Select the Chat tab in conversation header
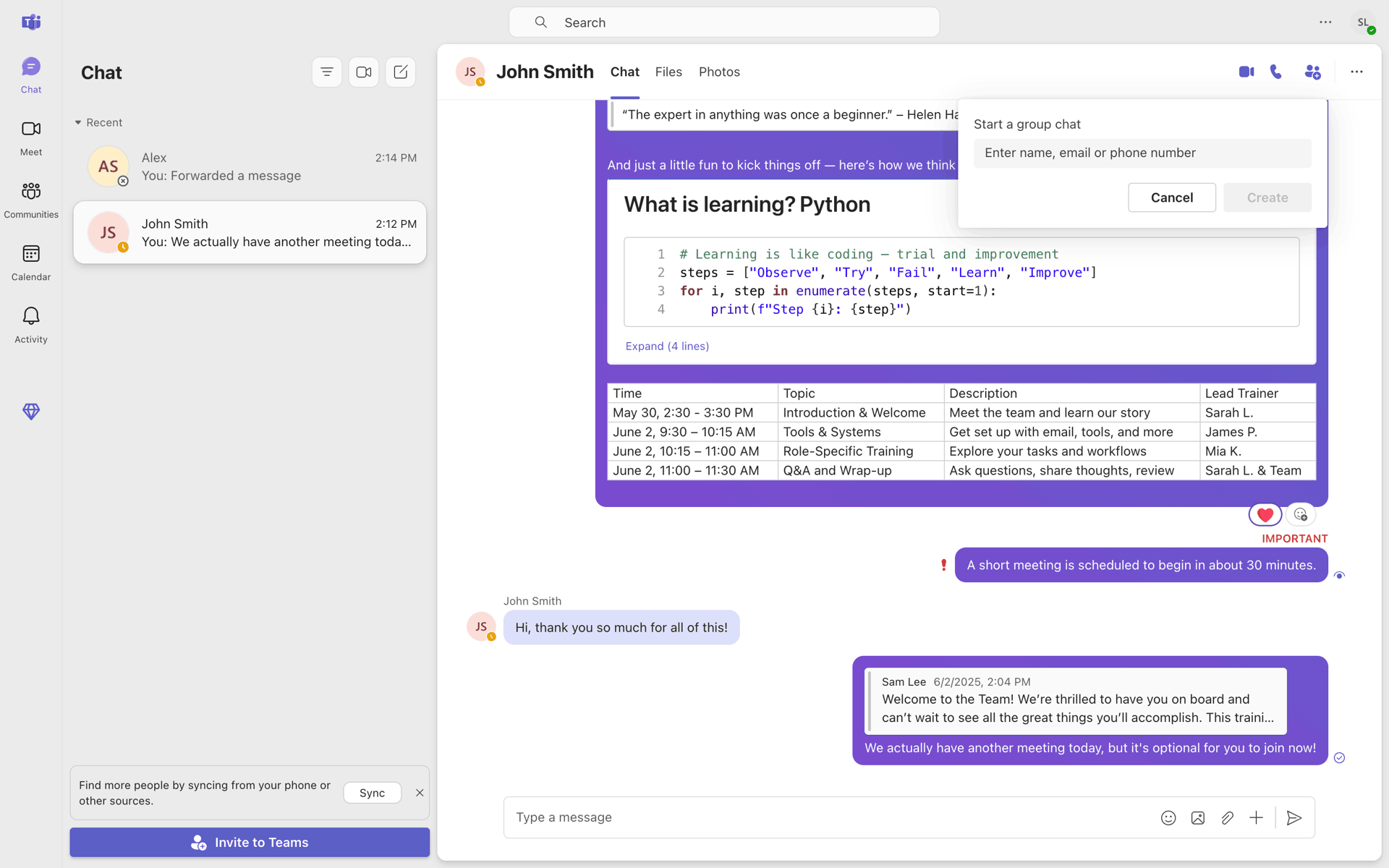Screen dimensions: 1389x868 pos(625,72)
